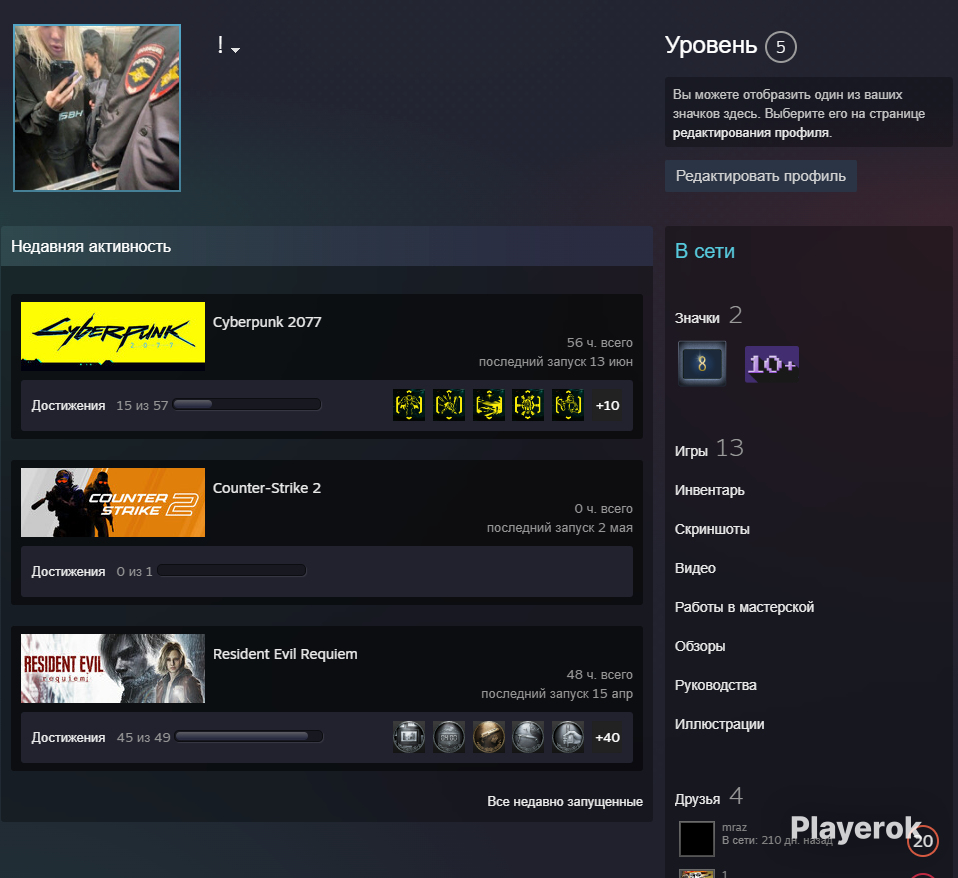Open Инвентарь from the sidebar
The image size is (958, 878).
709,491
